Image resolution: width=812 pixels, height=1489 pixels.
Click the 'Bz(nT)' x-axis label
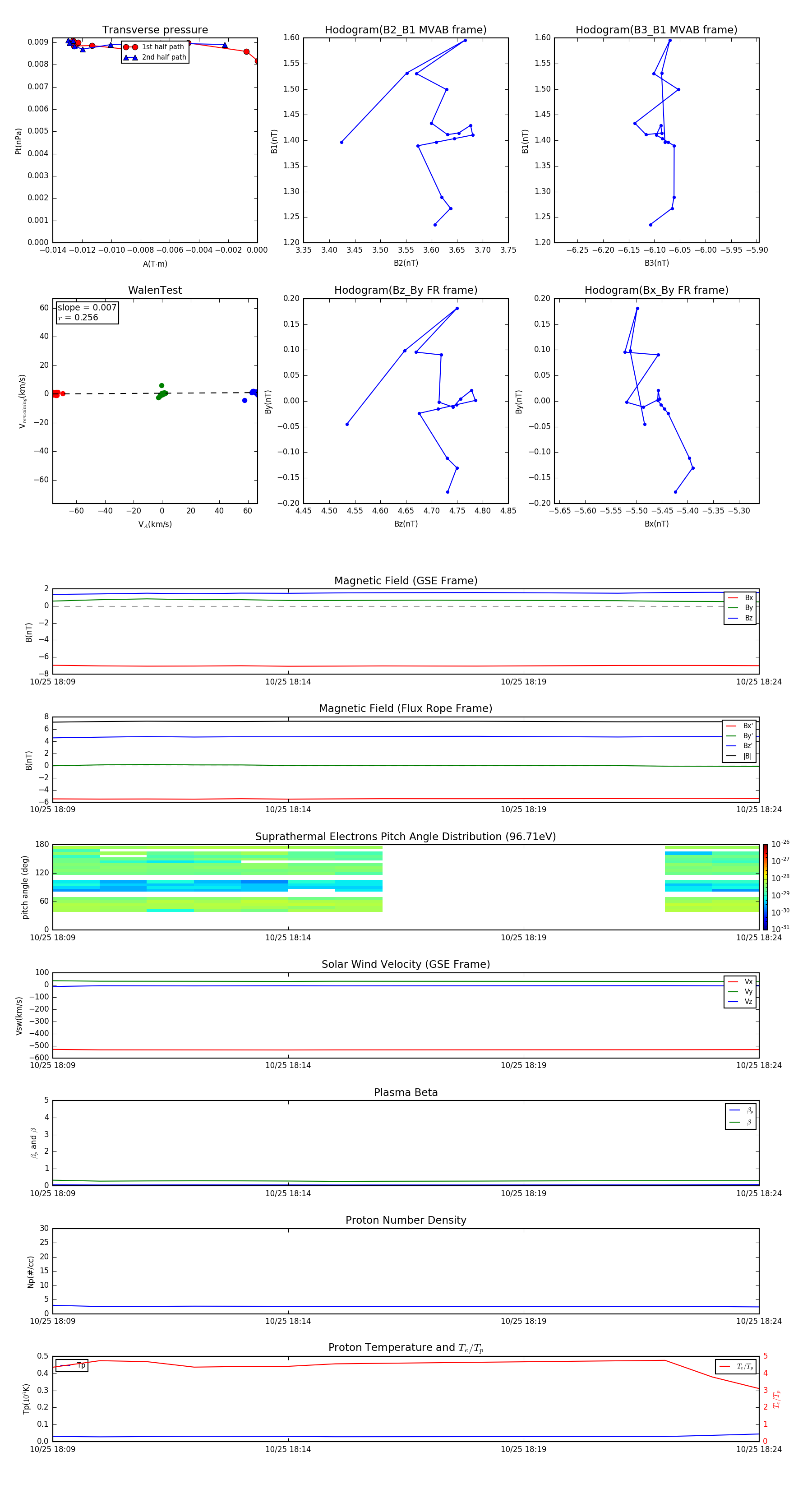(406, 524)
